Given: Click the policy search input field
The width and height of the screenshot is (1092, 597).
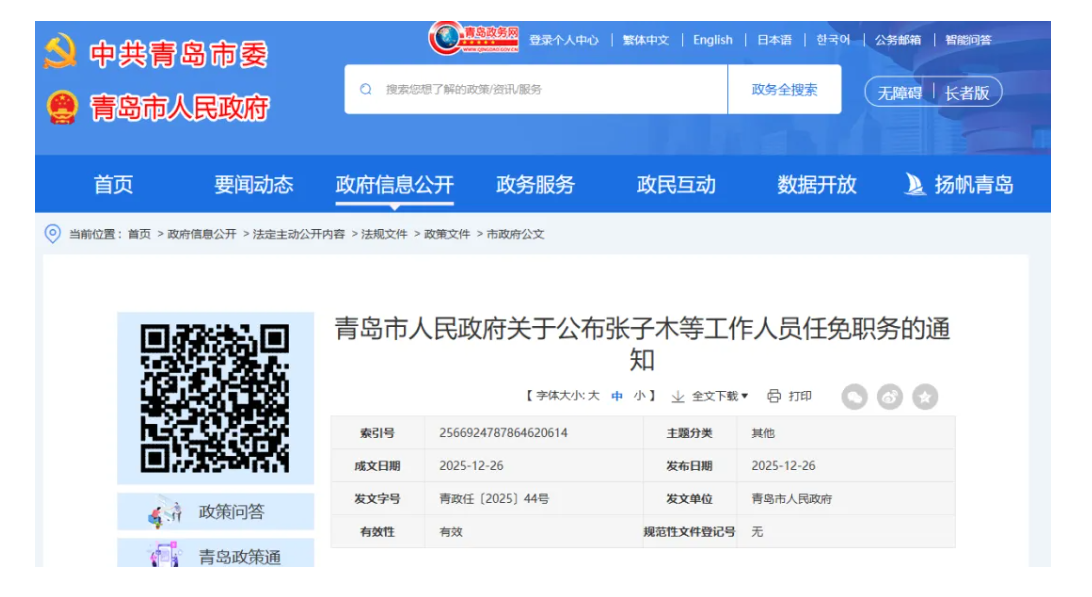Looking at the screenshot, I should 550,90.
